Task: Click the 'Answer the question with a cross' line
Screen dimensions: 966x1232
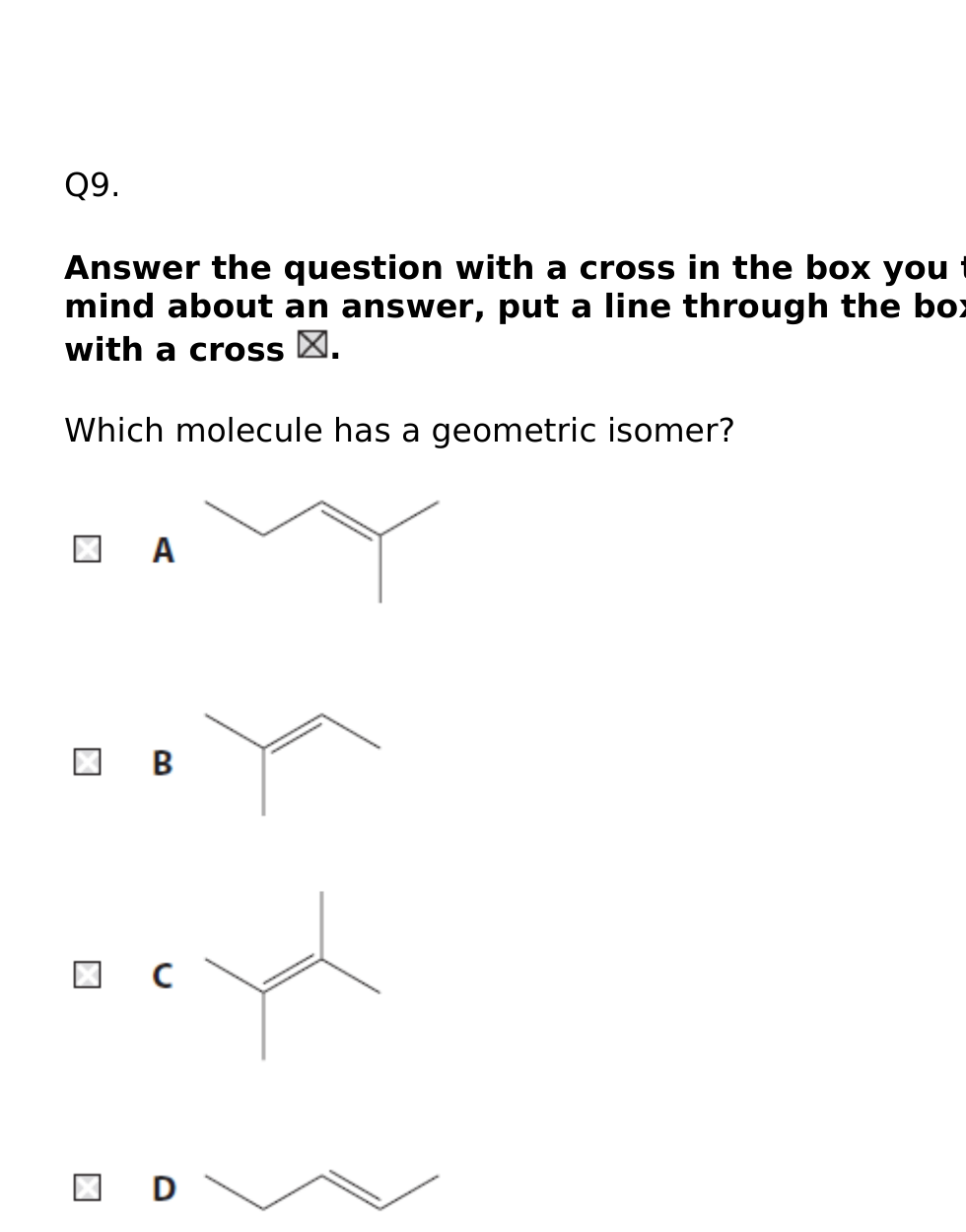Action: pos(515,268)
